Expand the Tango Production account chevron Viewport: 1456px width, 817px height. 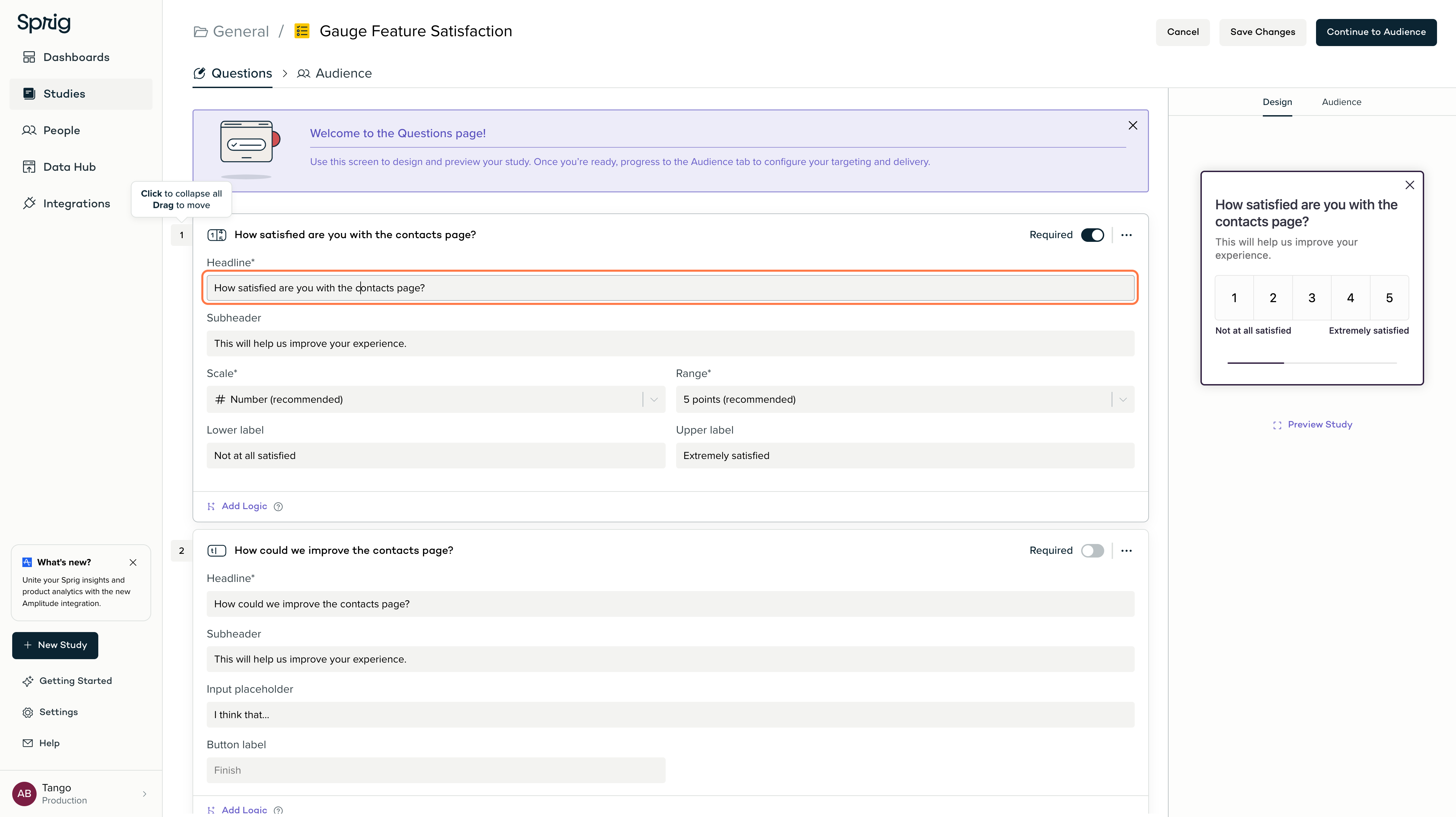tap(145, 794)
